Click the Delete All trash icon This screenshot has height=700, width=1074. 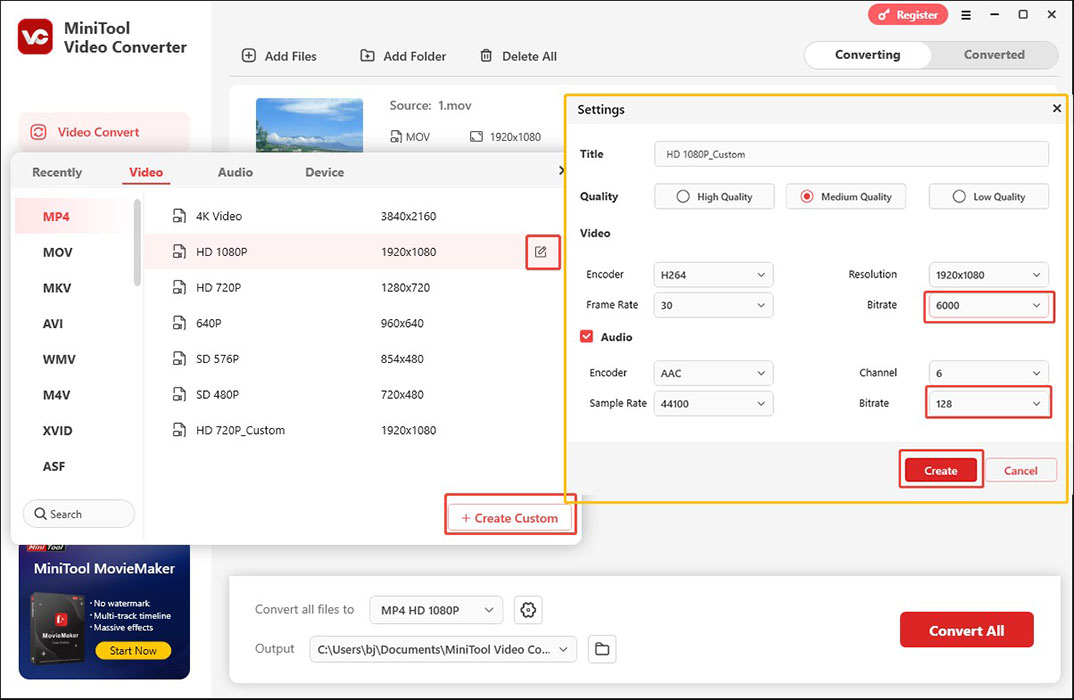(x=486, y=55)
